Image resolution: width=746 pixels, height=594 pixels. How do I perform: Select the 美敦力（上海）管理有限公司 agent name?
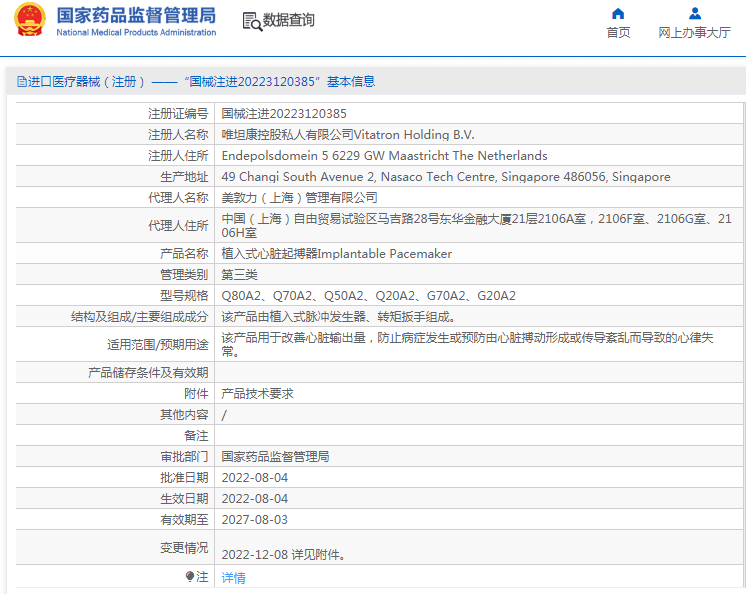pyautogui.click(x=299, y=198)
